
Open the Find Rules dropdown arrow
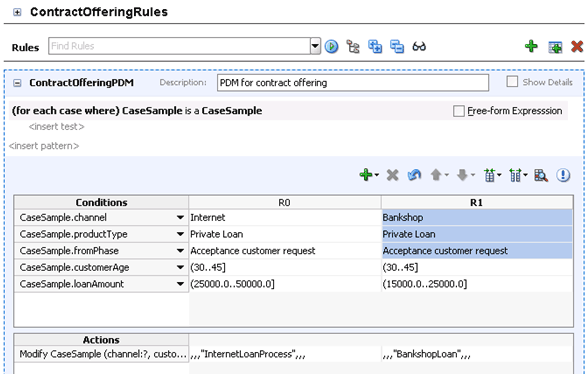click(x=315, y=46)
